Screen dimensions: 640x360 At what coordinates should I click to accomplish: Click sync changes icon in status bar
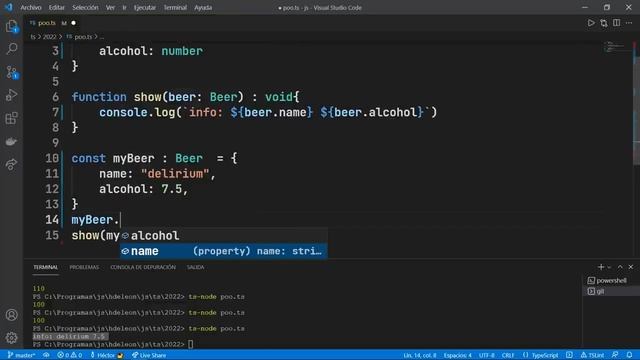tap(46, 355)
